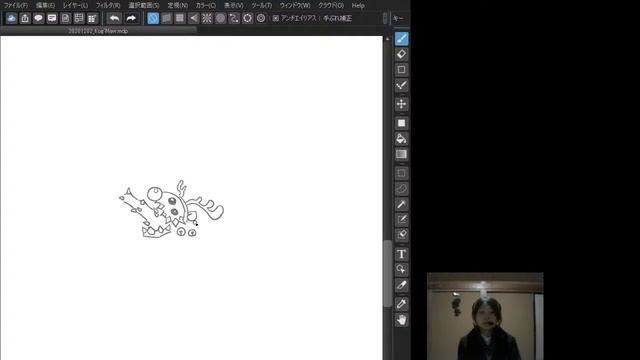Open the 選択範囲(S) Select menu
Screen dimensions: 640x360
tap(144, 5)
